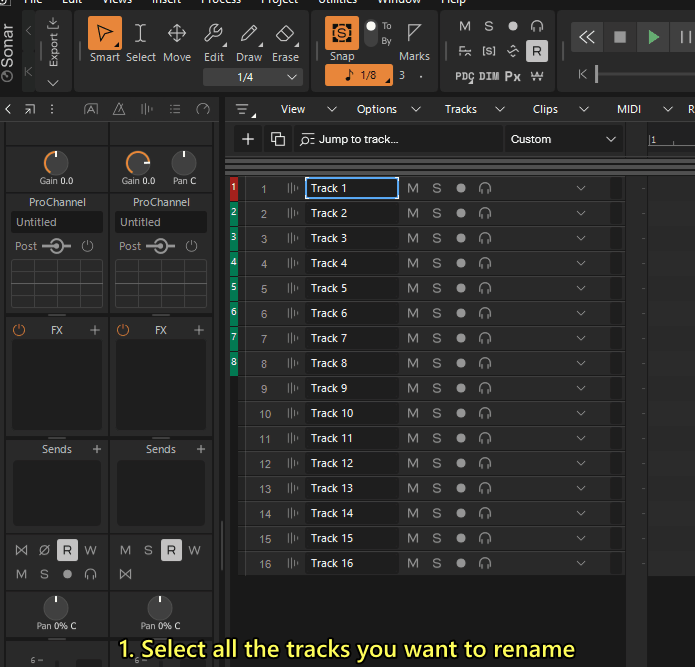Click Write automation W on left strip

(x=90, y=550)
